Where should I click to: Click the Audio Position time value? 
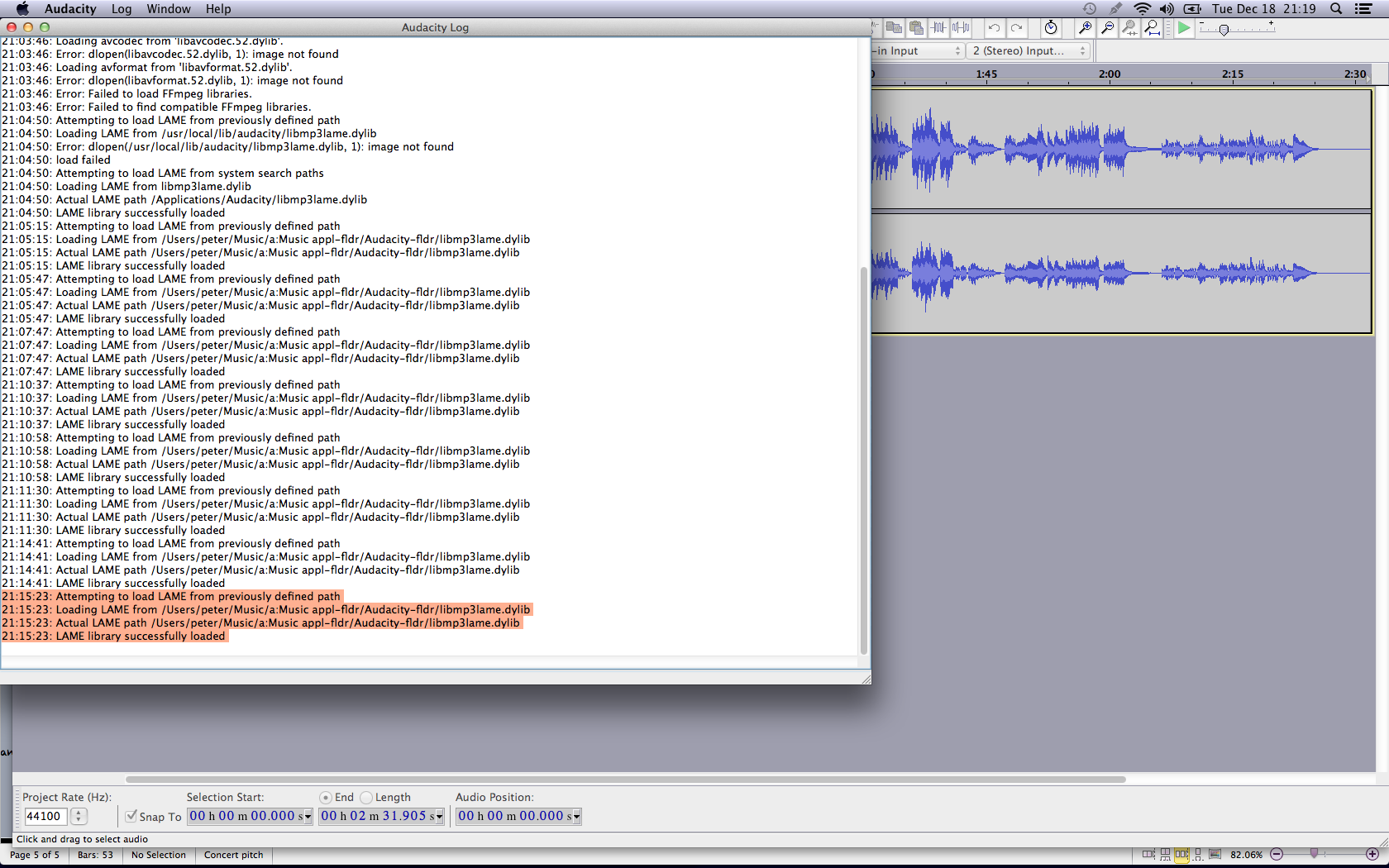pyautogui.click(x=514, y=816)
